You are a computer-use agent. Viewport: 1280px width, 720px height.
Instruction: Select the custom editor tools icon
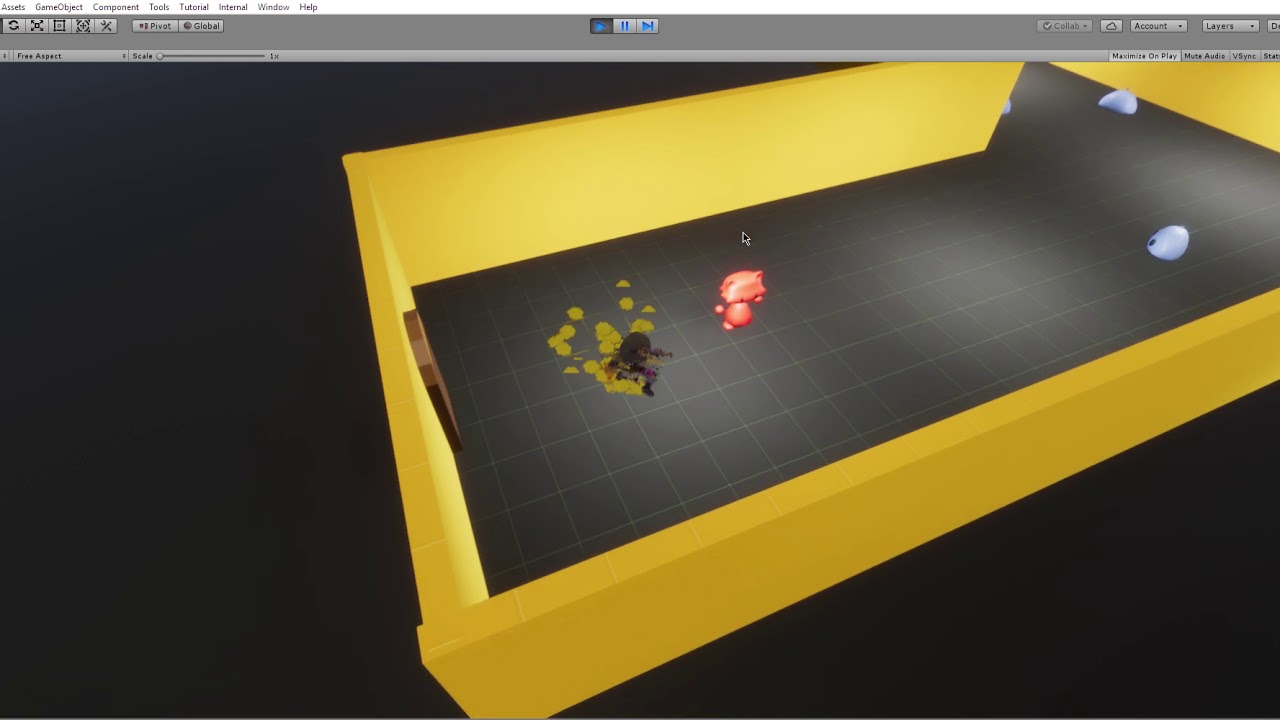pos(106,26)
